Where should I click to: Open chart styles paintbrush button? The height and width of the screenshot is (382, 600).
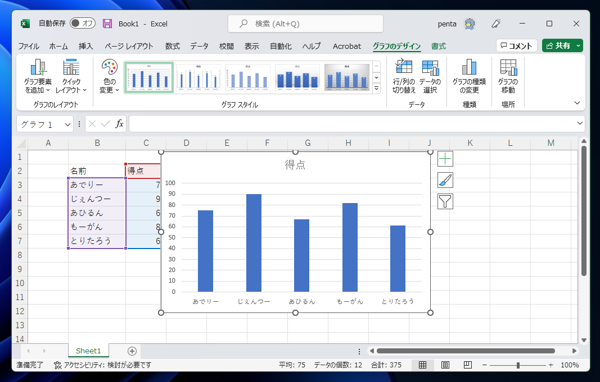[x=445, y=180]
